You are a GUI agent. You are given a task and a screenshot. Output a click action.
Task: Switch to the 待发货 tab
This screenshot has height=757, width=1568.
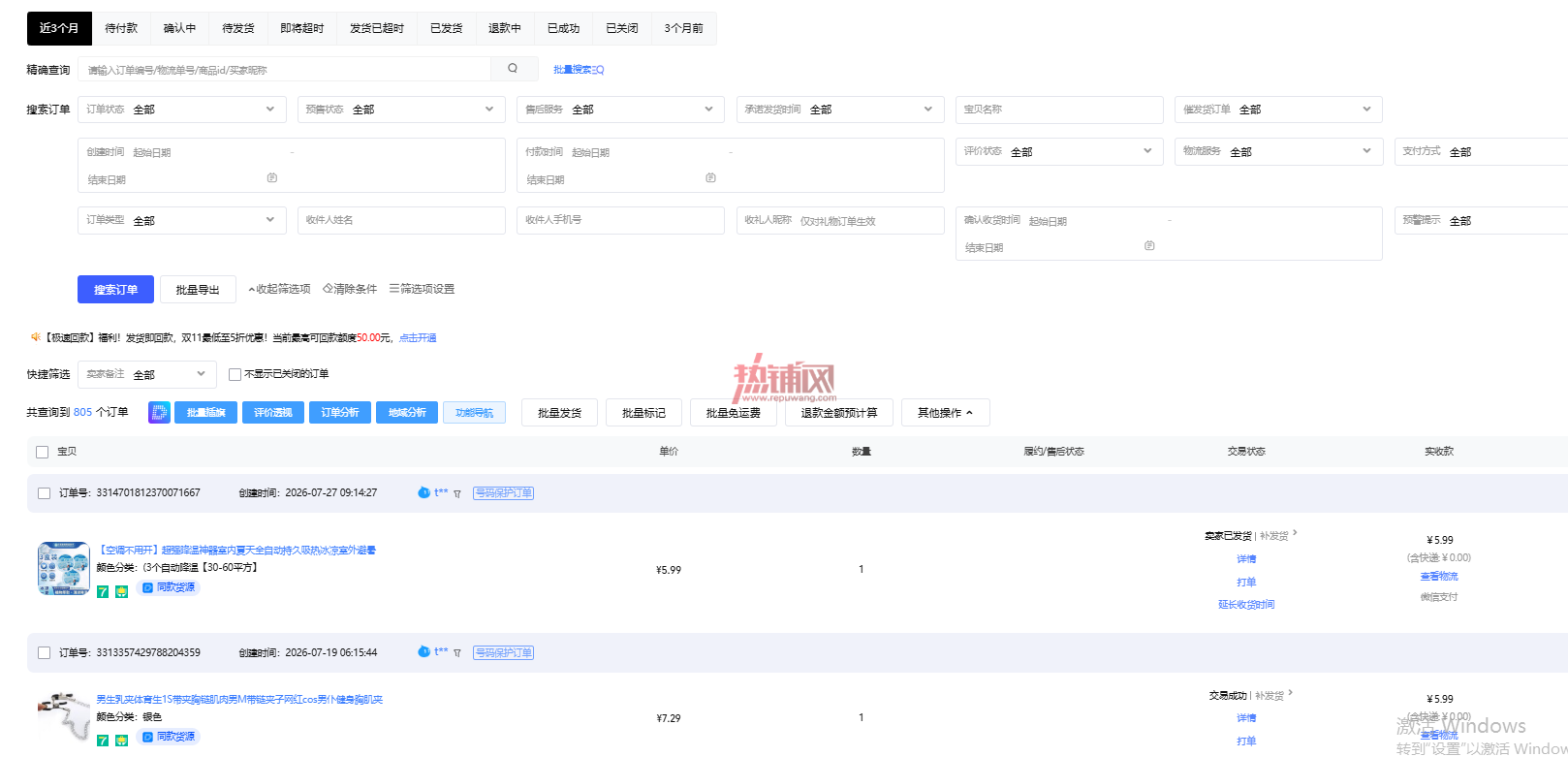(238, 28)
